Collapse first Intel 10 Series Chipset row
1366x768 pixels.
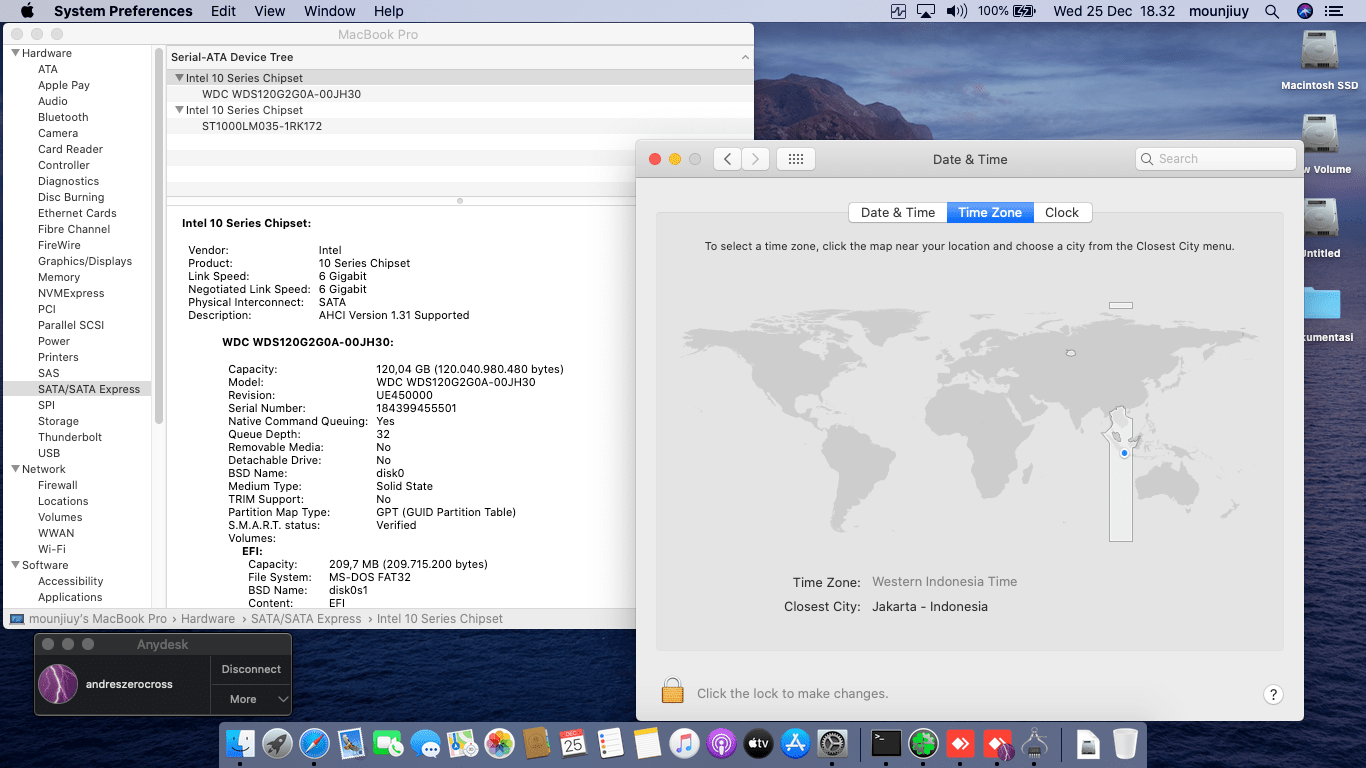[x=179, y=78]
